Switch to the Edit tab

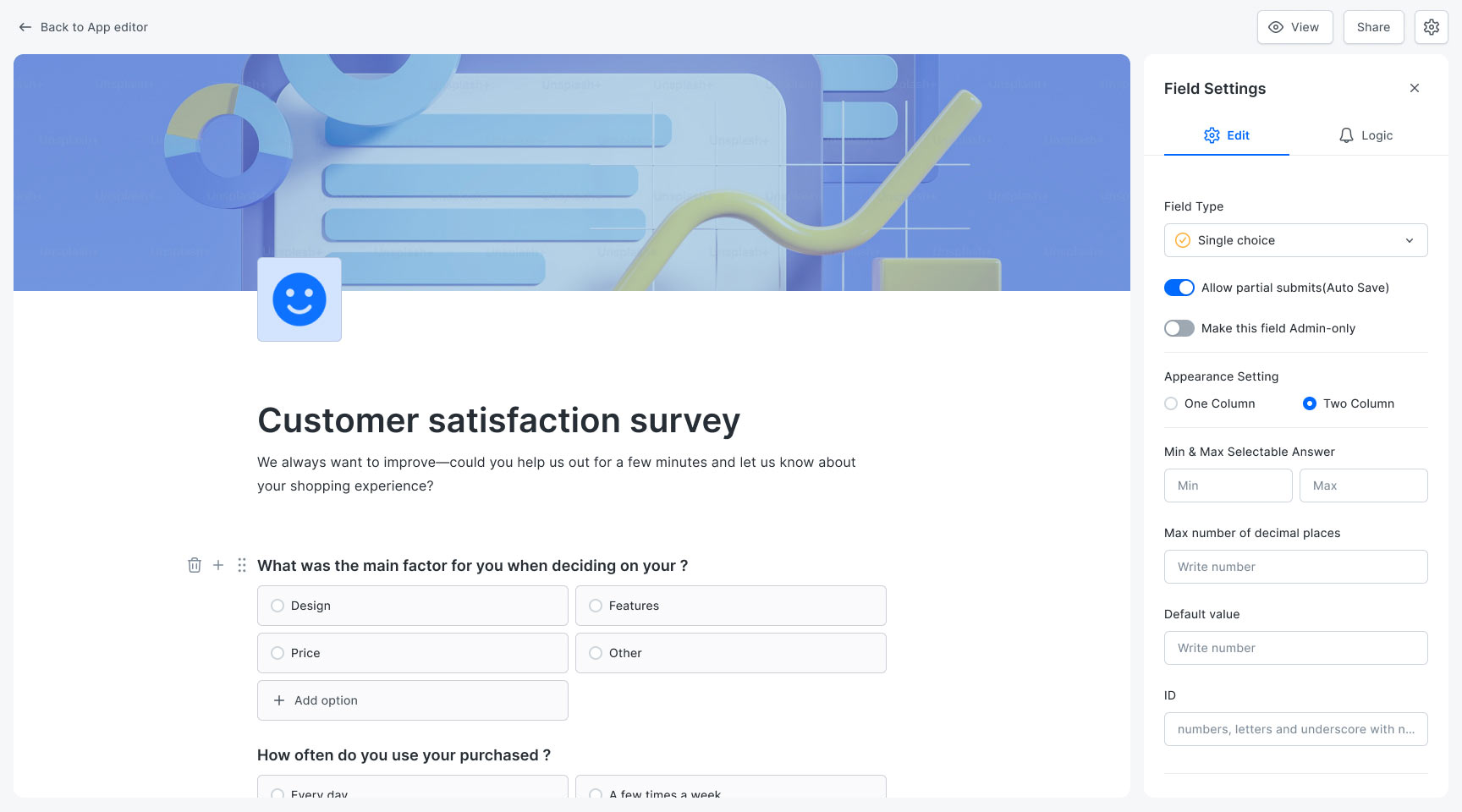[x=1227, y=135]
